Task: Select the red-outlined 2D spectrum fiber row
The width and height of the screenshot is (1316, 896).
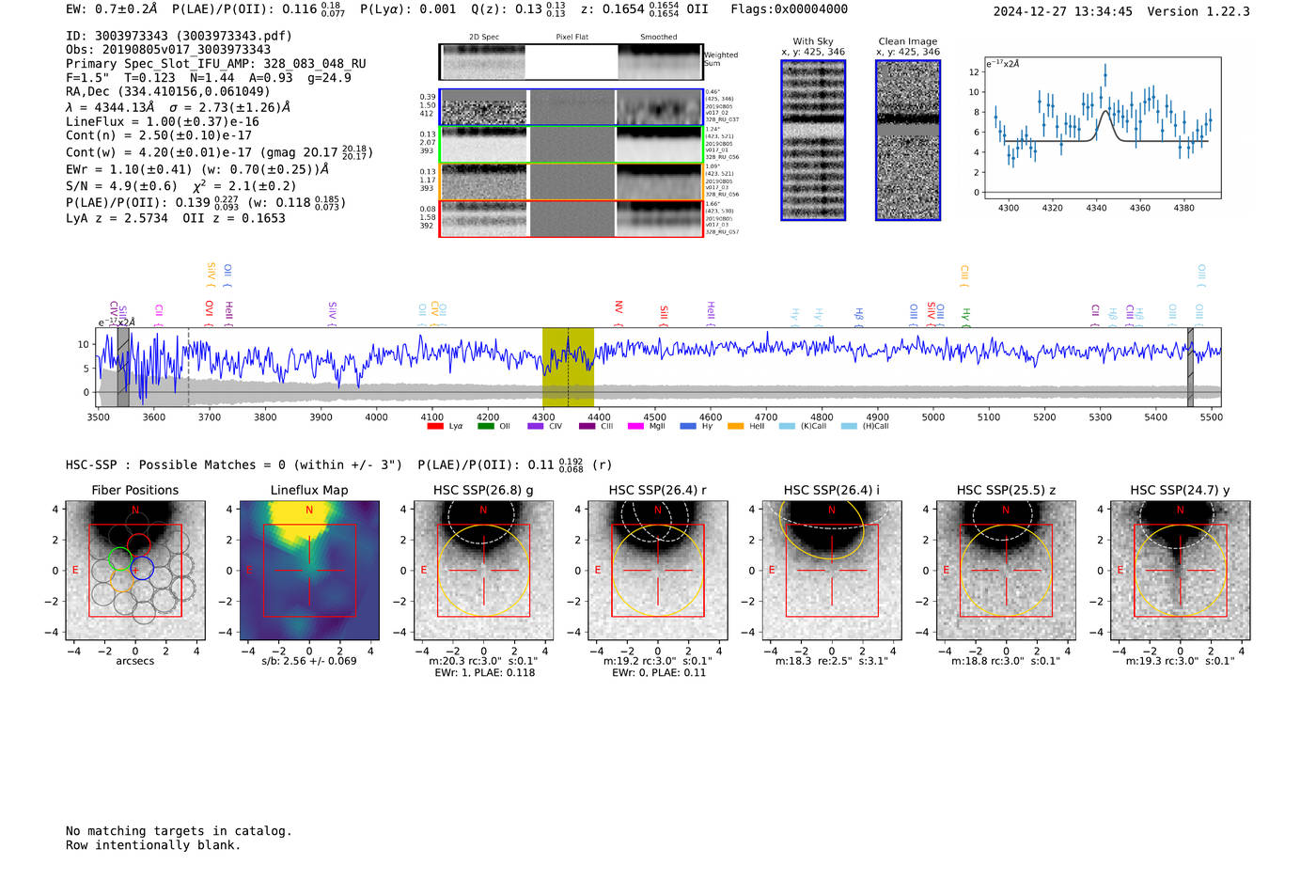Action: pos(572,218)
